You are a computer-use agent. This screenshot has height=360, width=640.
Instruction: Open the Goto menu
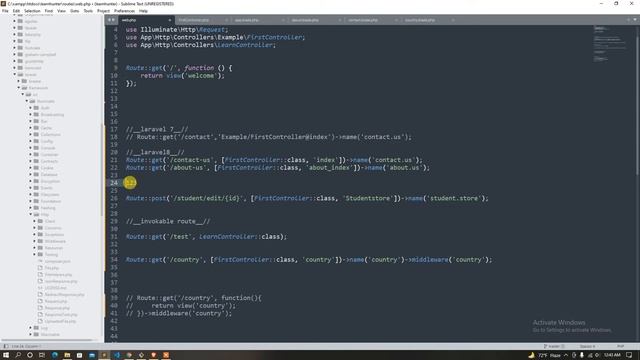75,11
